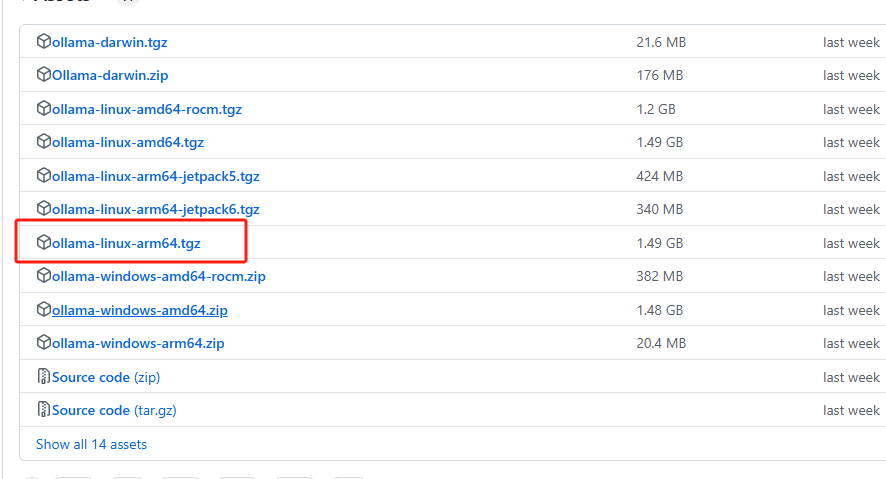
Task: Download ollama-darwin.tgz
Action: pos(110,42)
